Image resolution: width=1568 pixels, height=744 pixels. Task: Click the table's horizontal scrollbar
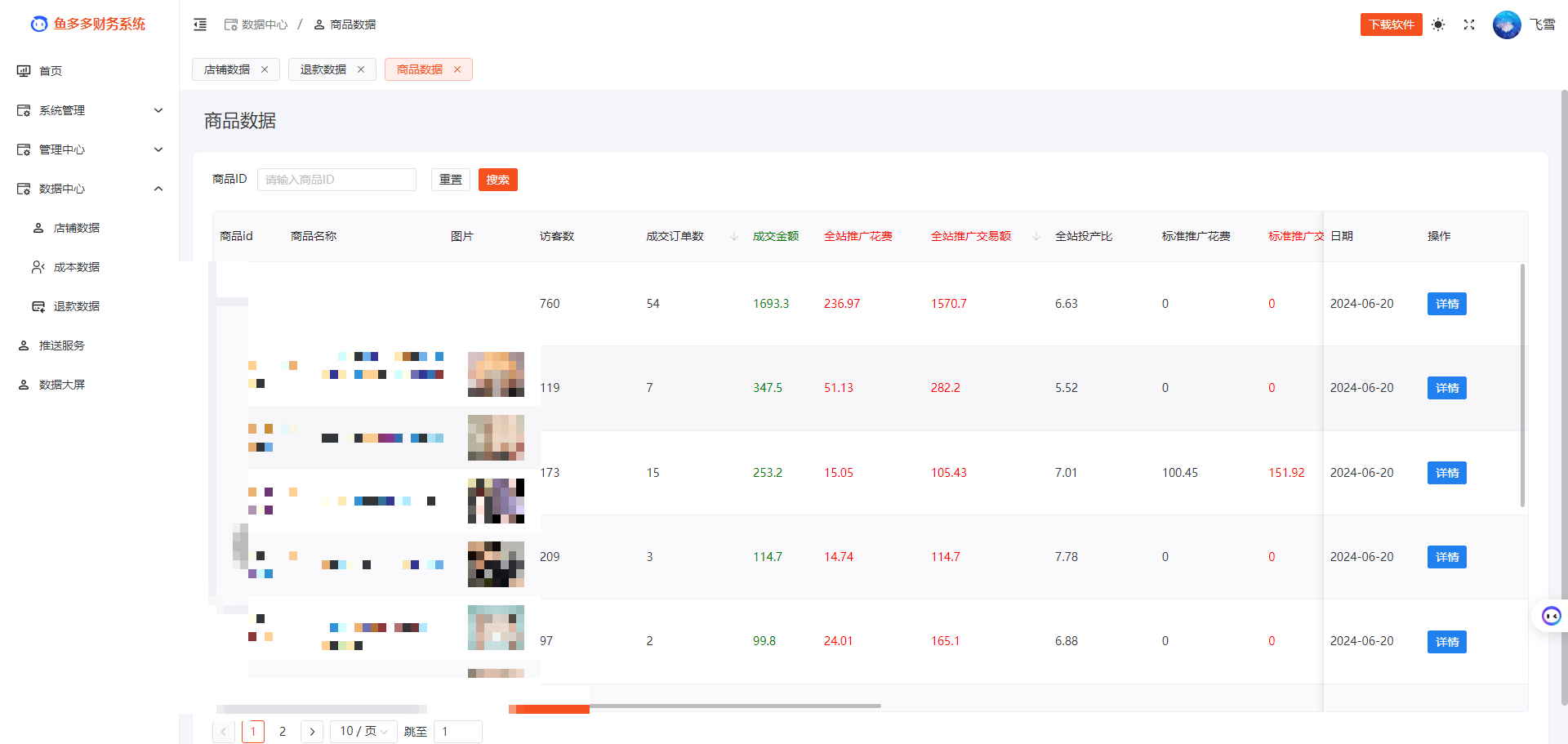coord(735,706)
